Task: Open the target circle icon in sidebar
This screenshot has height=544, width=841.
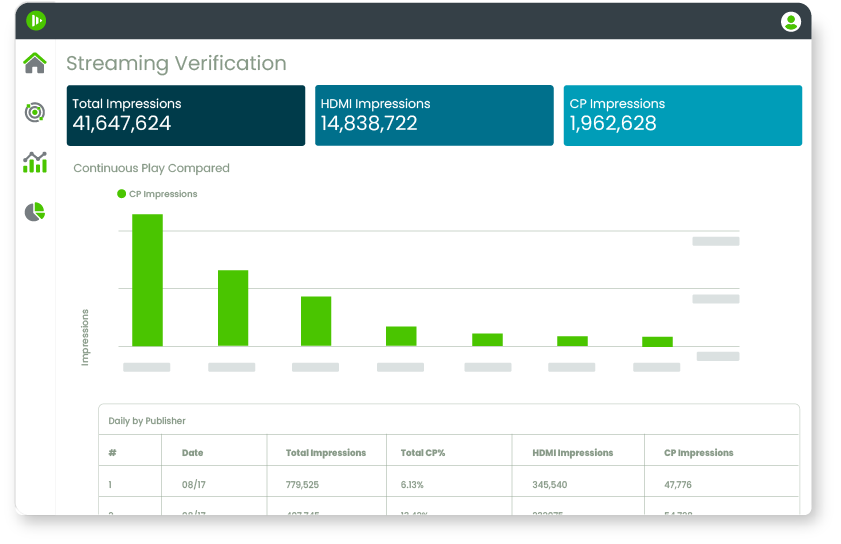Action: (x=35, y=113)
